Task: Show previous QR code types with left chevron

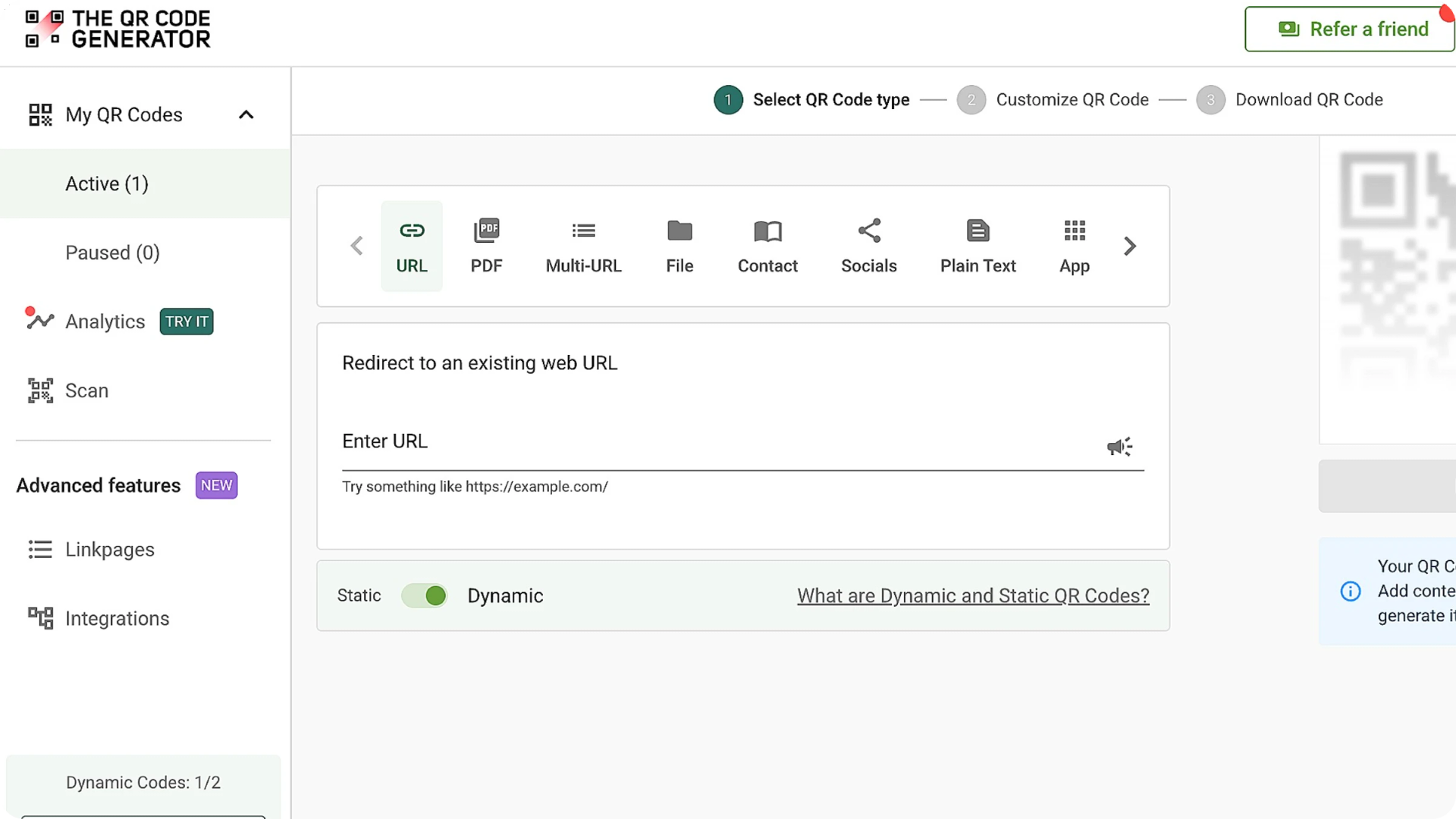Action: [356, 246]
